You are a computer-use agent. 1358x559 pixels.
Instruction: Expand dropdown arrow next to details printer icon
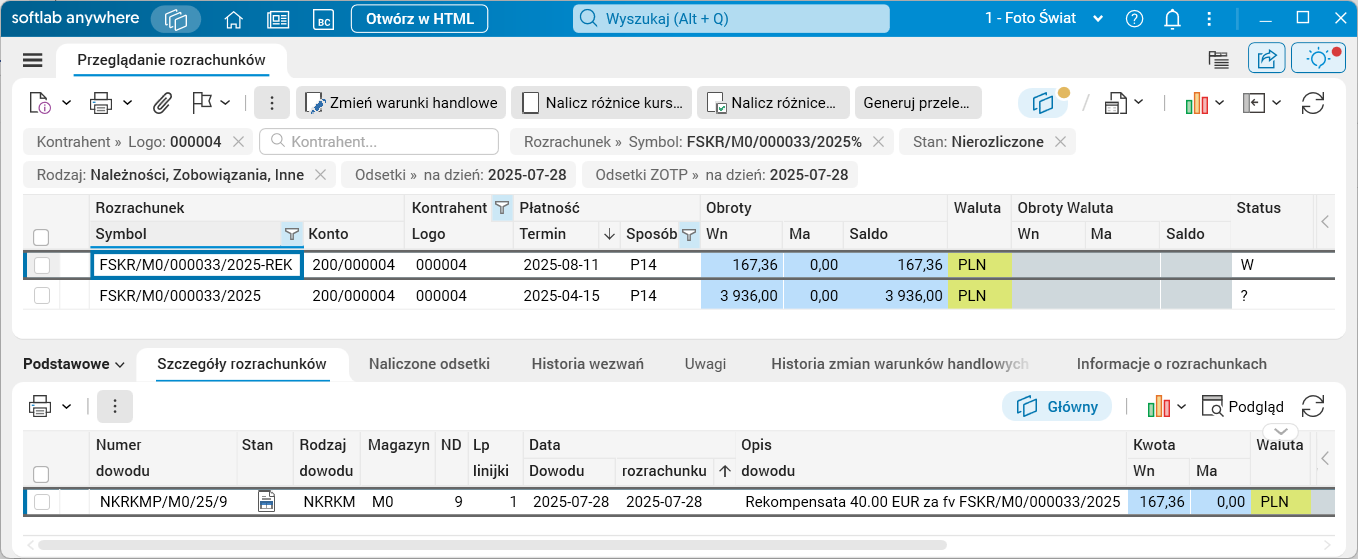point(67,406)
